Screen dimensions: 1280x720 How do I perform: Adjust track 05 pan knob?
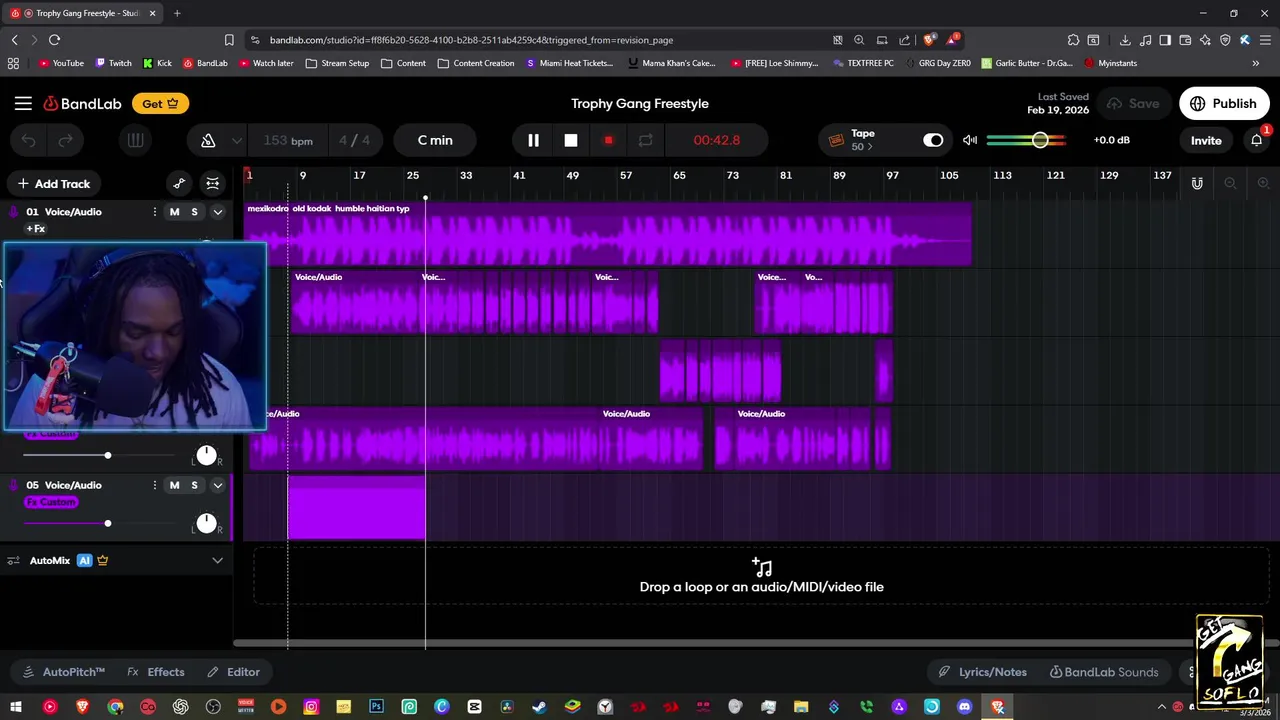point(206,523)
